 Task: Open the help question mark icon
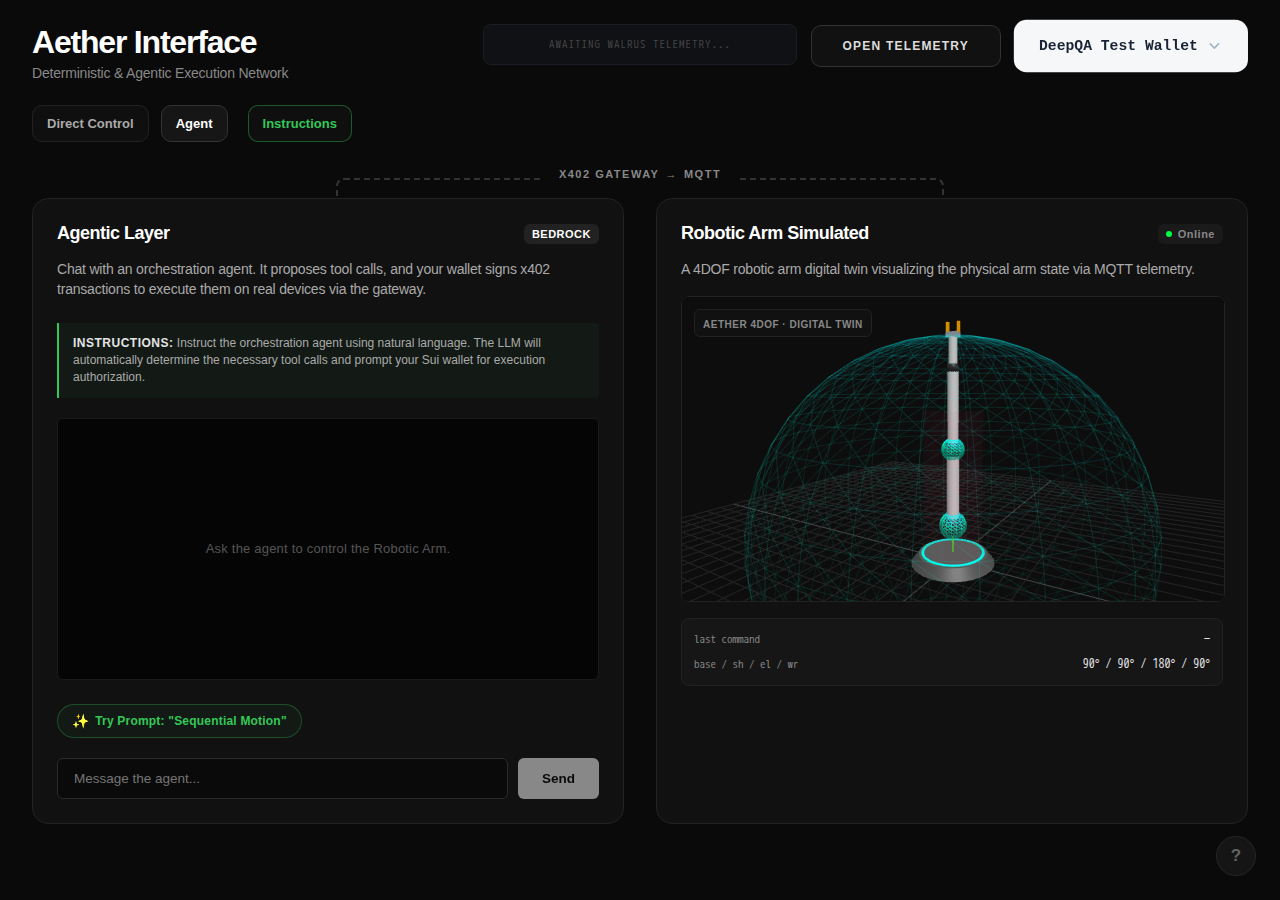point(1236,856)
